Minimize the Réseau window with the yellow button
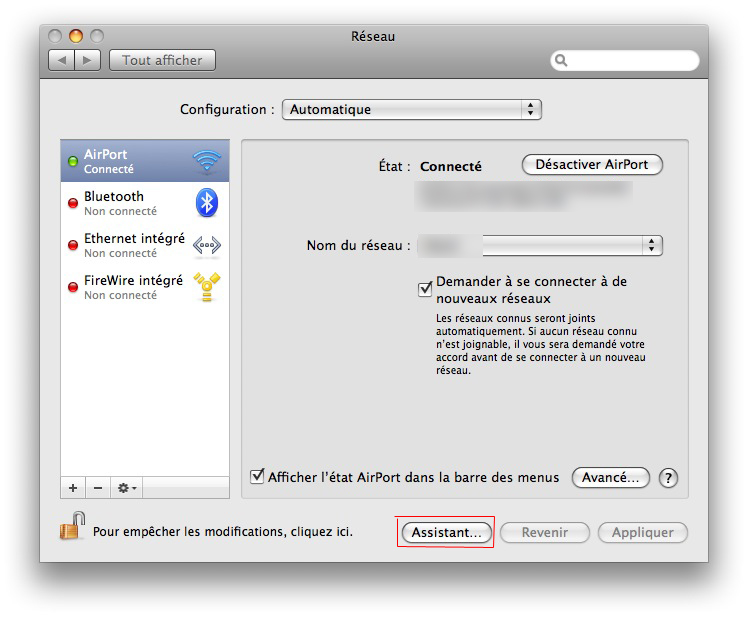The width and height of the screenshot is (748, 617). coord(76,36)
